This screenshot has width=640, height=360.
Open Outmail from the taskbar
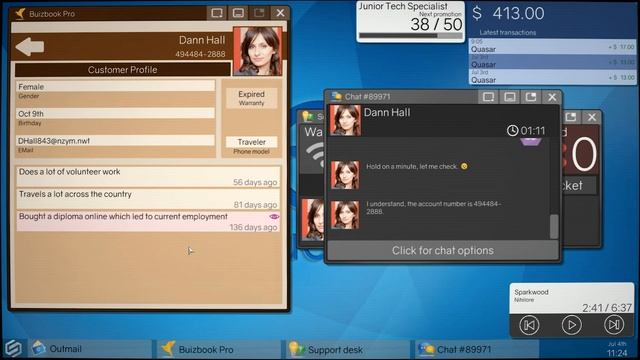(90, 349)
